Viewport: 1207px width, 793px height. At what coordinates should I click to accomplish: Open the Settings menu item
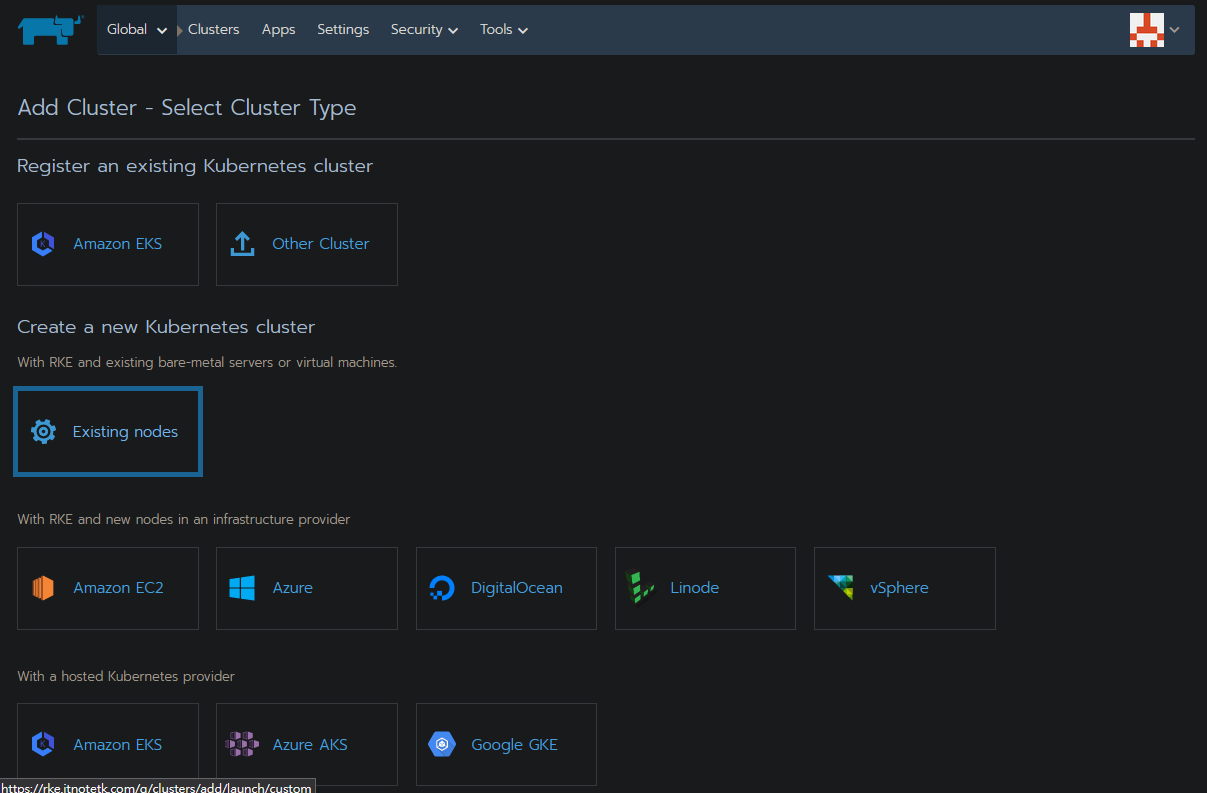[x=343, y=30]
